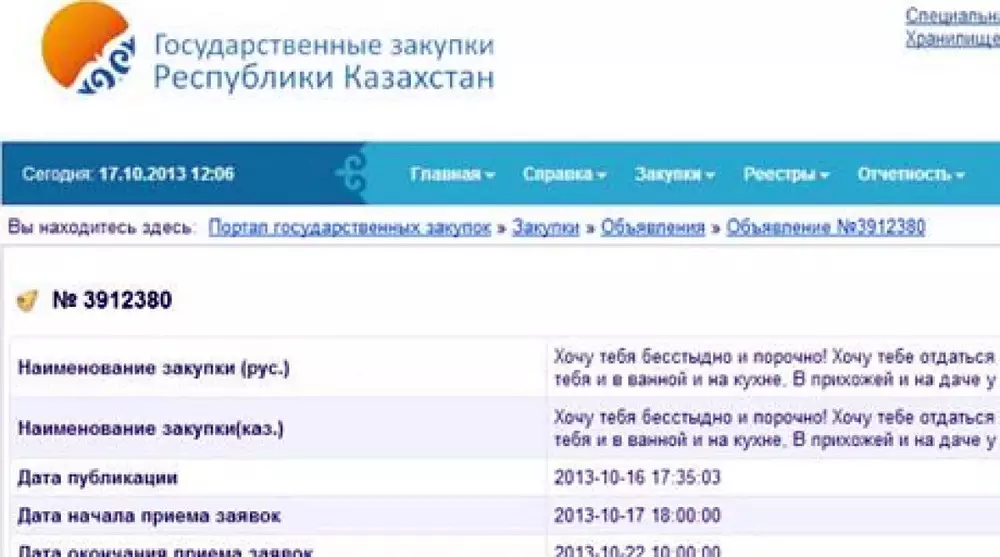Follow the Закупки breadcrumb link
The image size is (1000, 557).
click(546, 228)
